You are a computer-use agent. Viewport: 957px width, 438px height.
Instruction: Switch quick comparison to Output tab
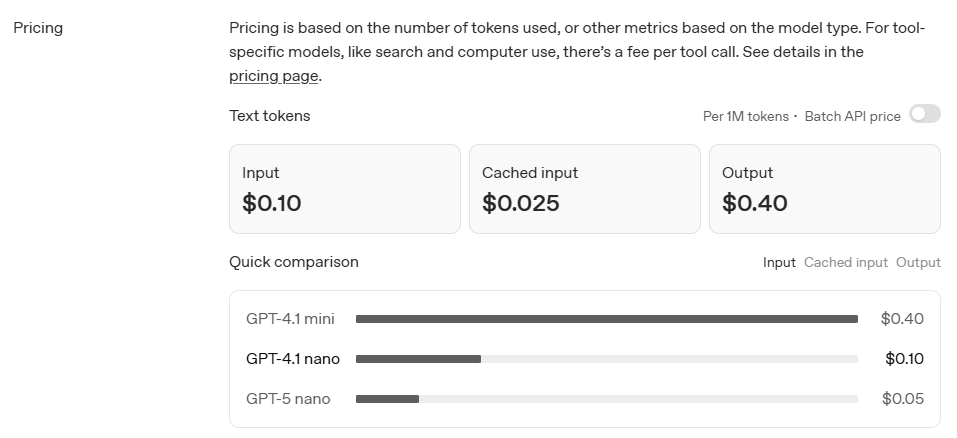coord(918,262)
